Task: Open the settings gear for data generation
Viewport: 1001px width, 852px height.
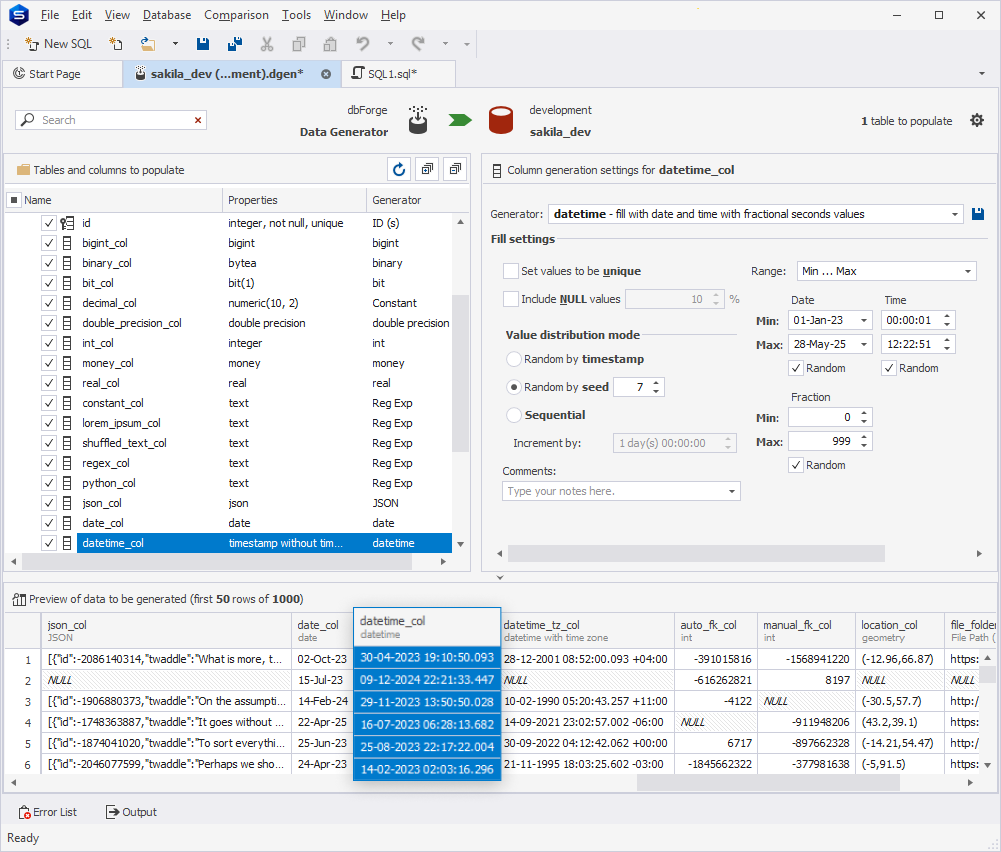Action: click(977, 121)
